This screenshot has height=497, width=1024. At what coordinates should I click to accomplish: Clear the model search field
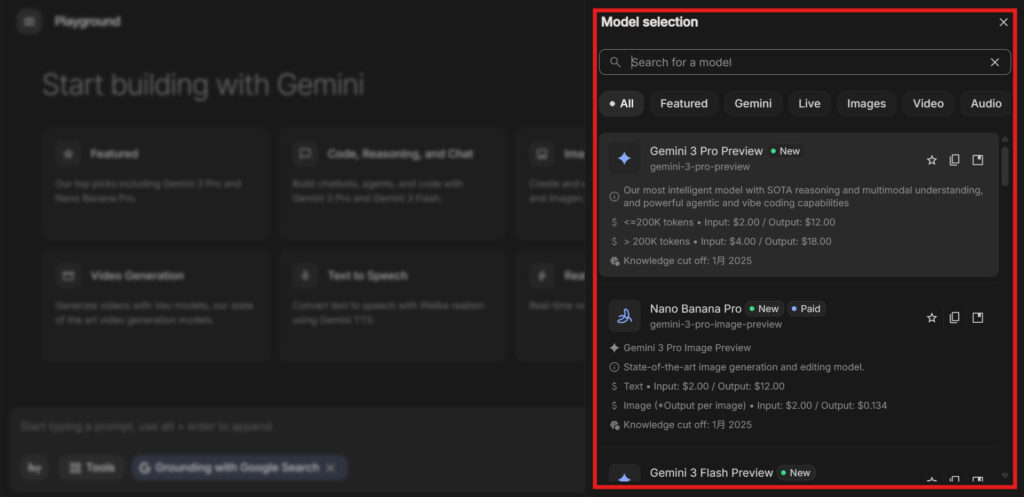point(994,62)
